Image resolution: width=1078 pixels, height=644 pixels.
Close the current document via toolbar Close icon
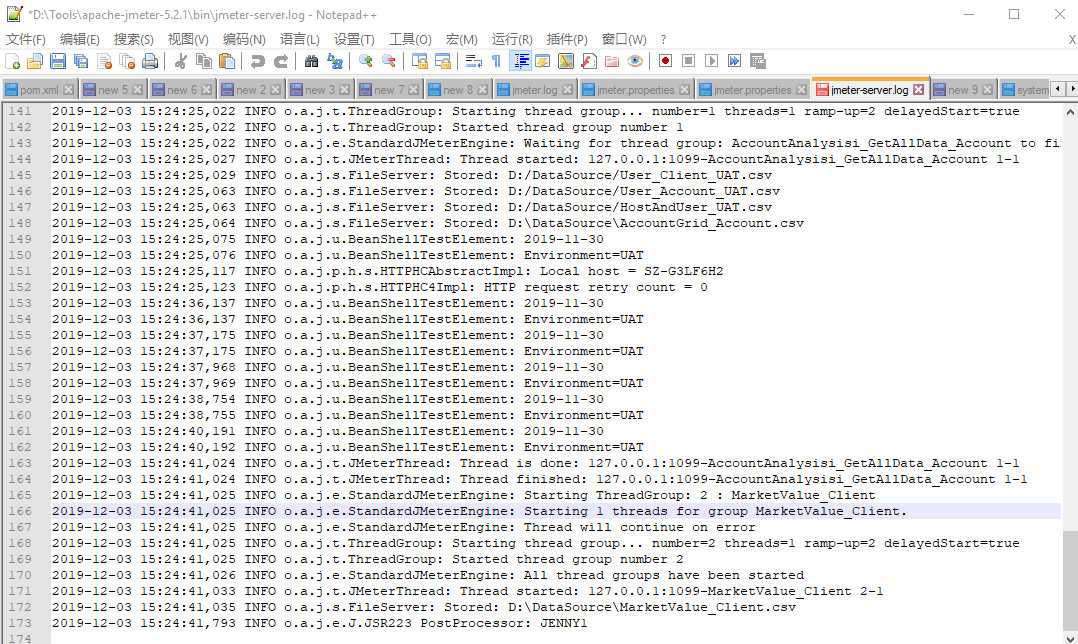pos(104,61)
